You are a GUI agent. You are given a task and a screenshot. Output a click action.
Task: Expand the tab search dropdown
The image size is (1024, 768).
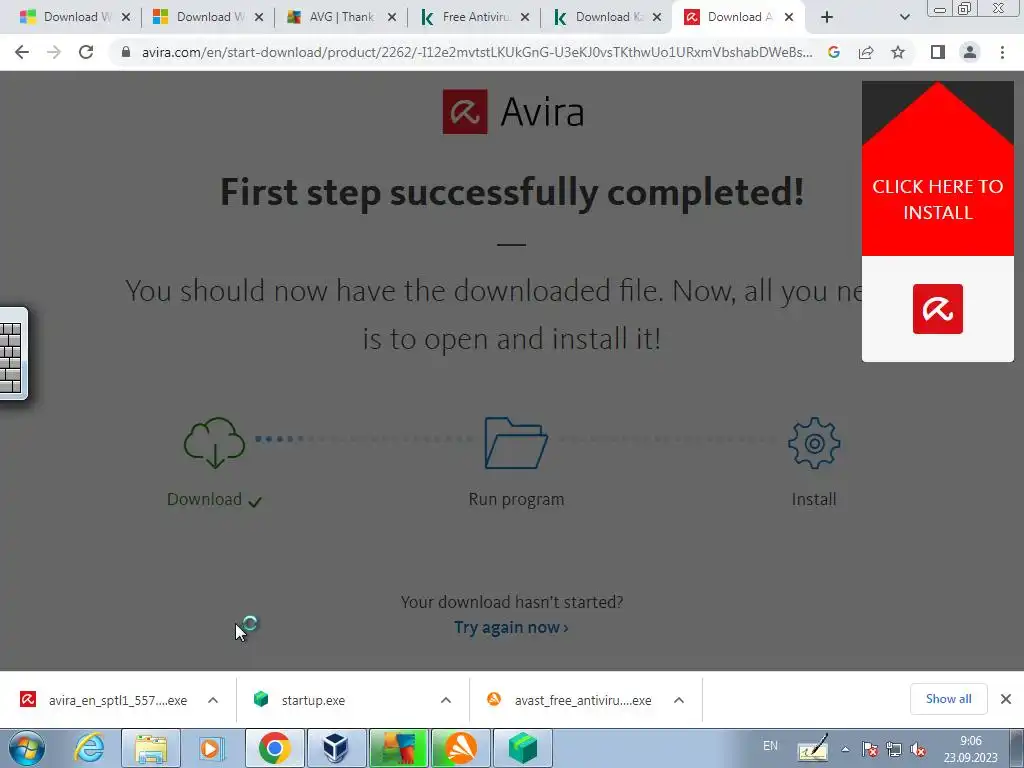tap(904, 18)
